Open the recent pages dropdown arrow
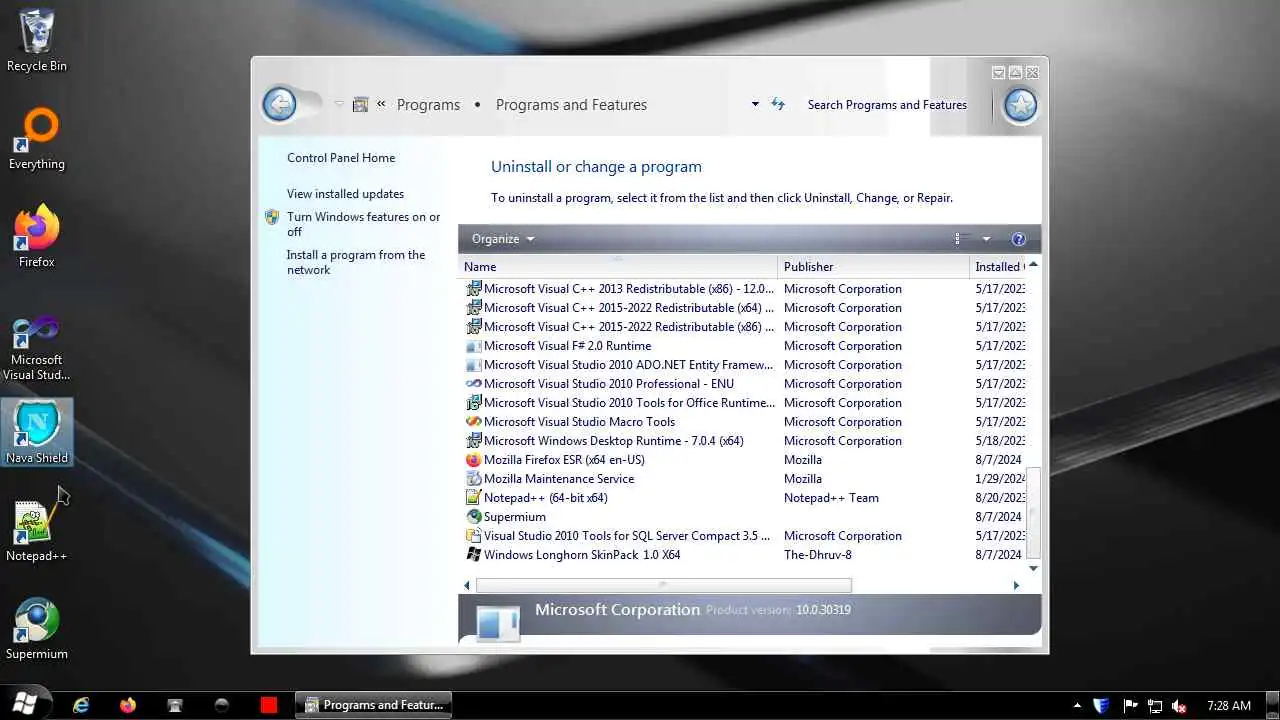1280x720 pixels. (339, 104)
